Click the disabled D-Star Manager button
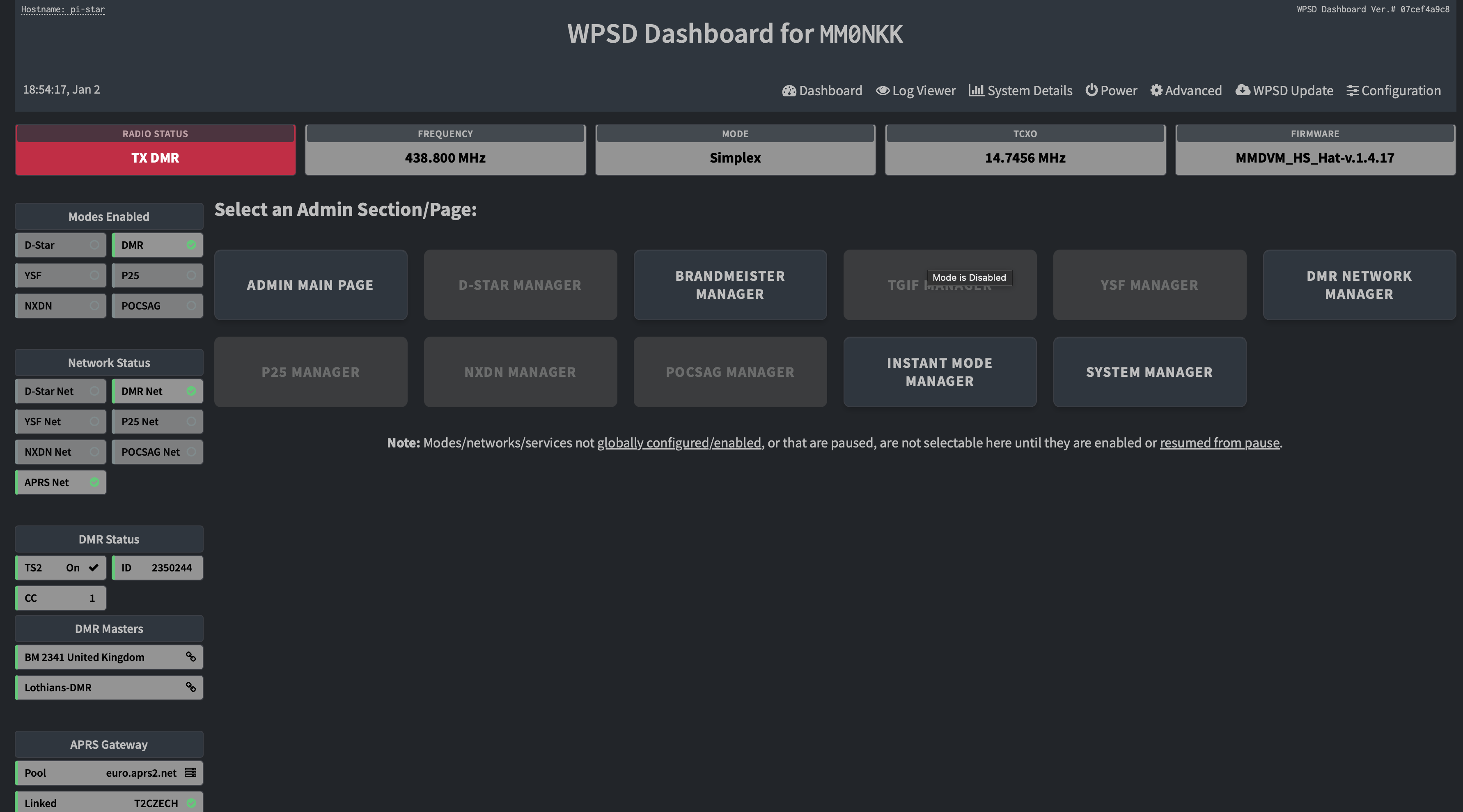This screenshot has height=812, width=1463. 520,285
